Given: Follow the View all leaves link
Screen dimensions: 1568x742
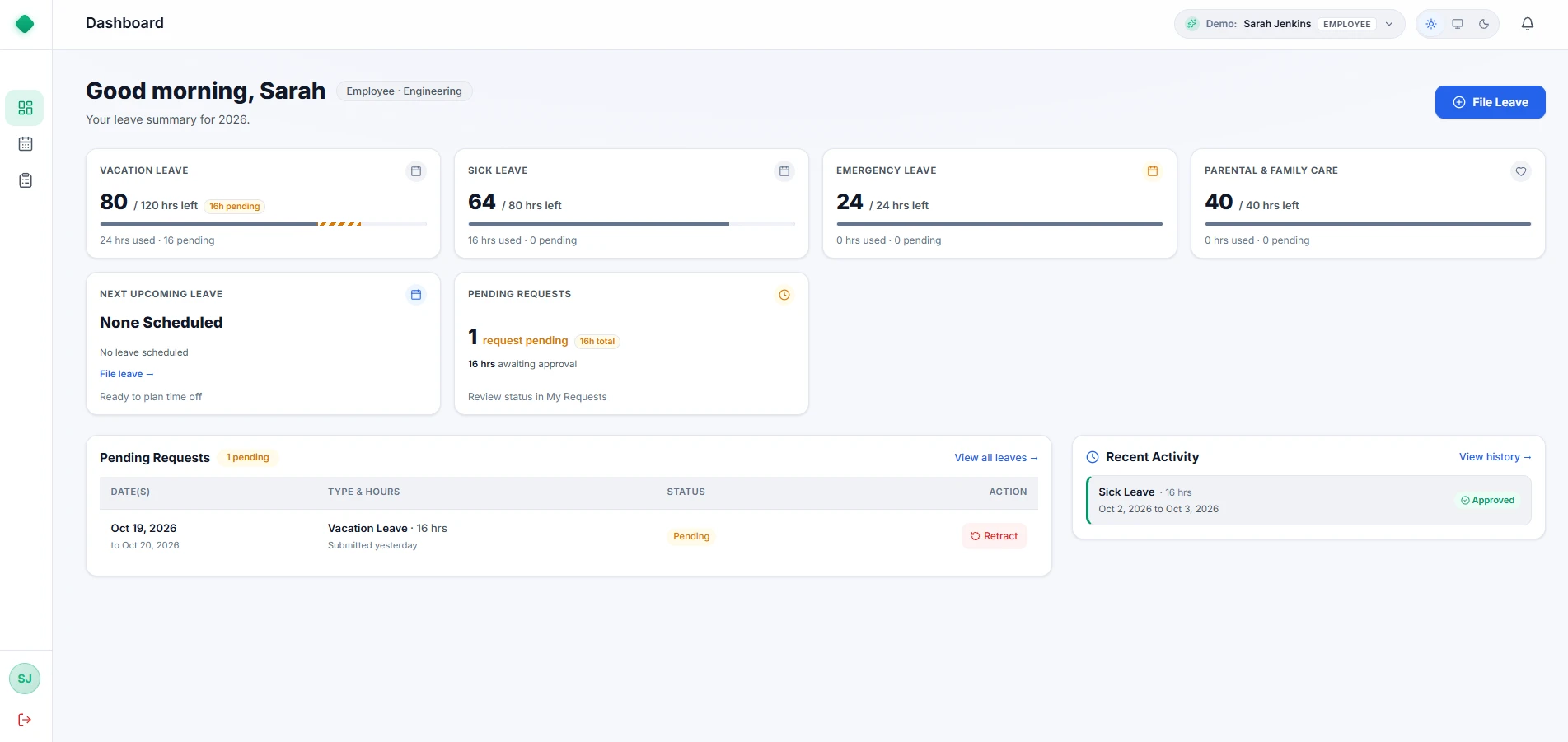Looking at the screenshot, I should pos(995,458).
